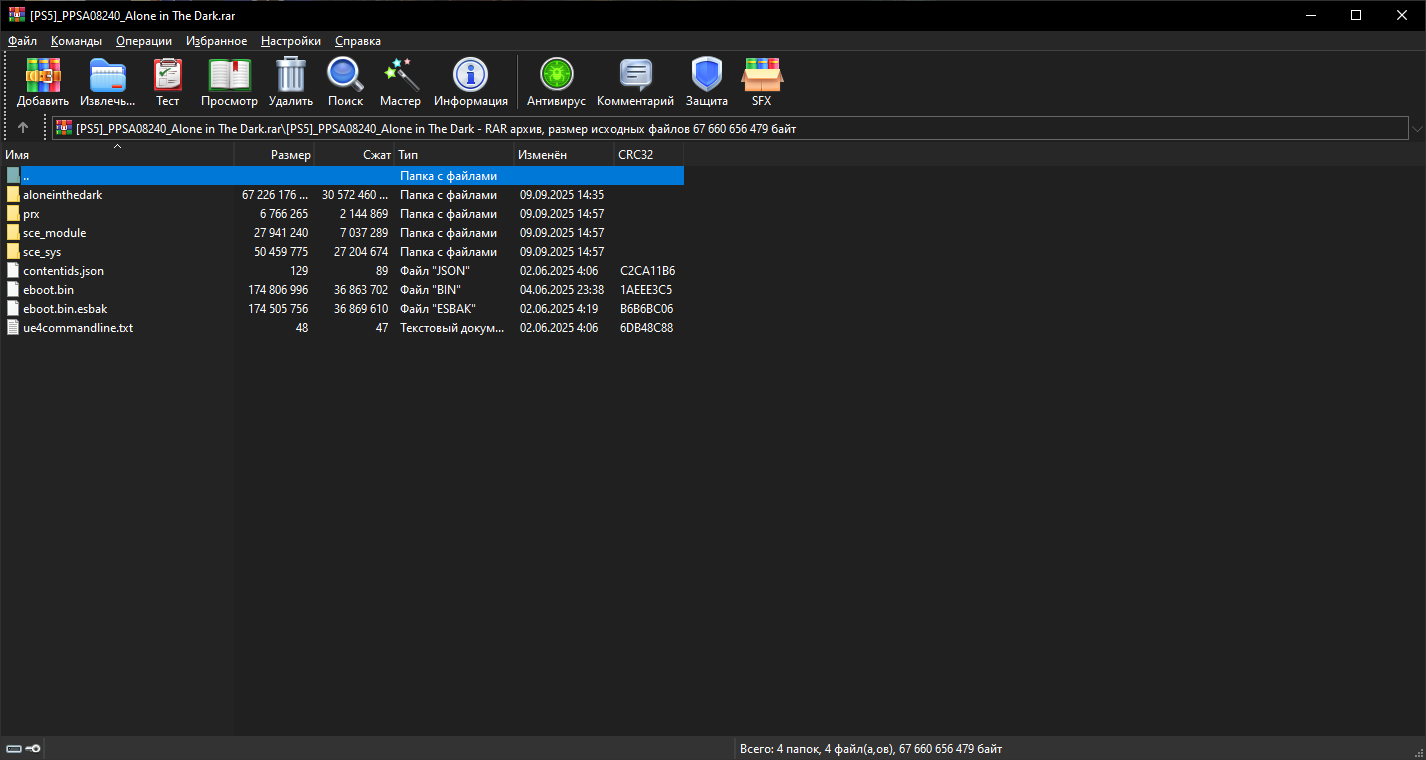Image resolution: width=1426 pixels, height=760 pixels.
Task: Click the archive path address field
Action: point(730,129)
